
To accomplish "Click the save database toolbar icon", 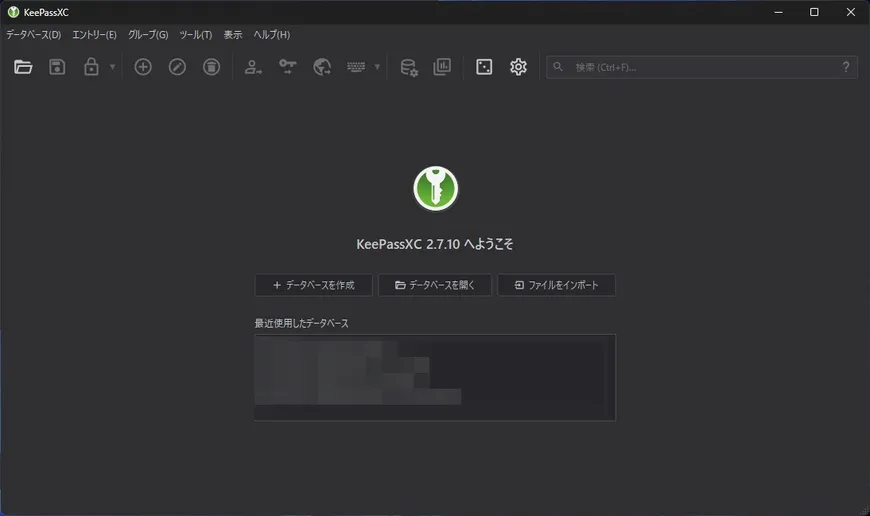I will point(57,67).
